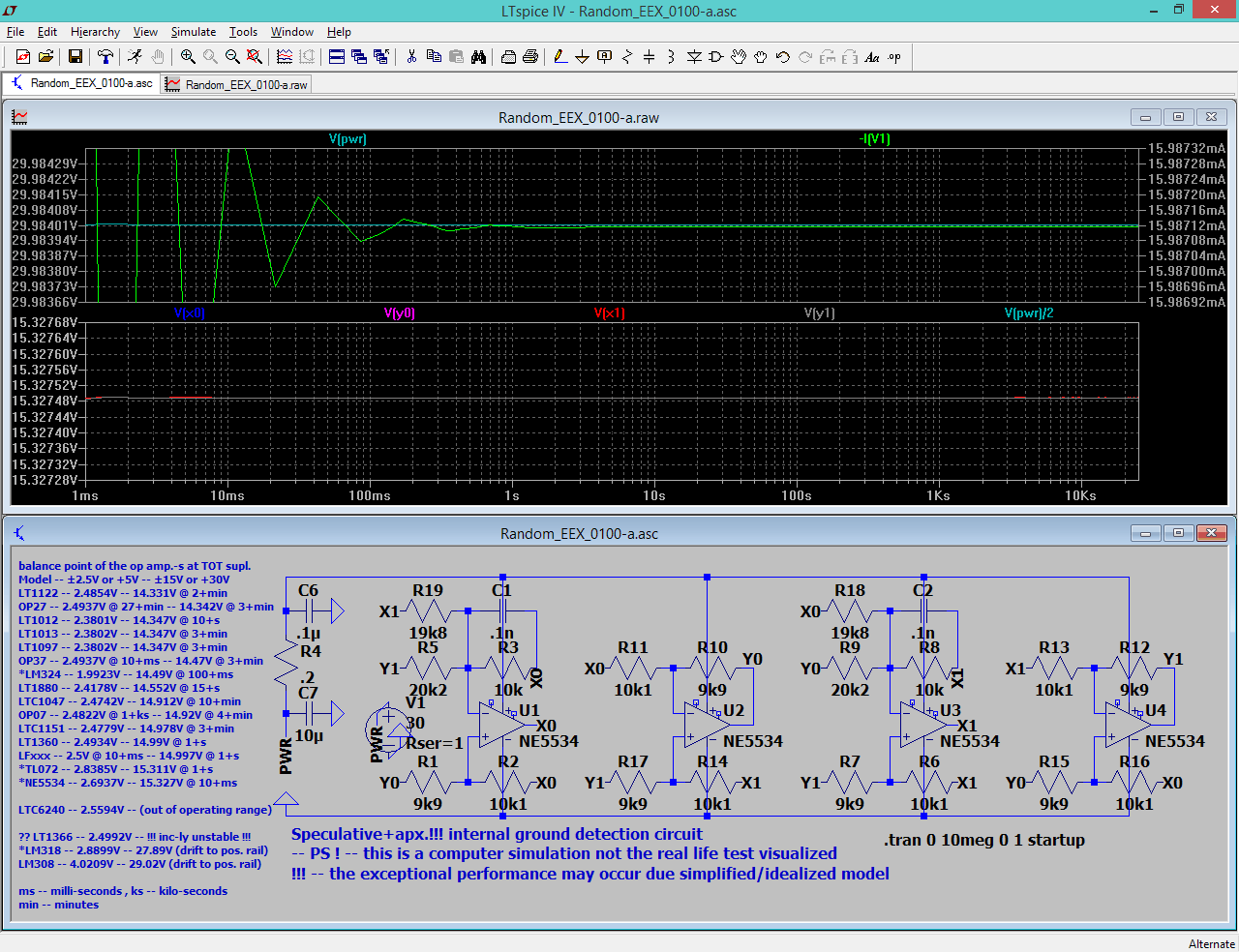Click the Find binoculars icon
The image size is (1239, 952).
478,57
